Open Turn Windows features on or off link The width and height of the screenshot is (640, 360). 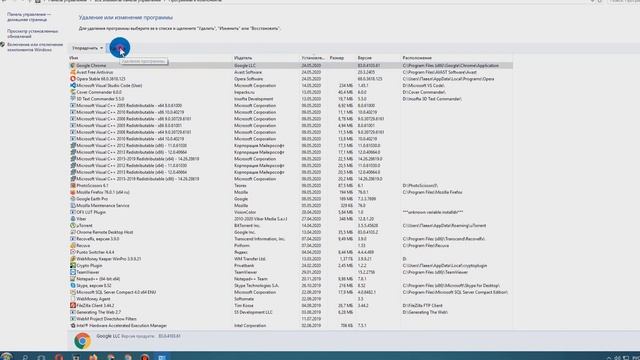pos(35,47)
